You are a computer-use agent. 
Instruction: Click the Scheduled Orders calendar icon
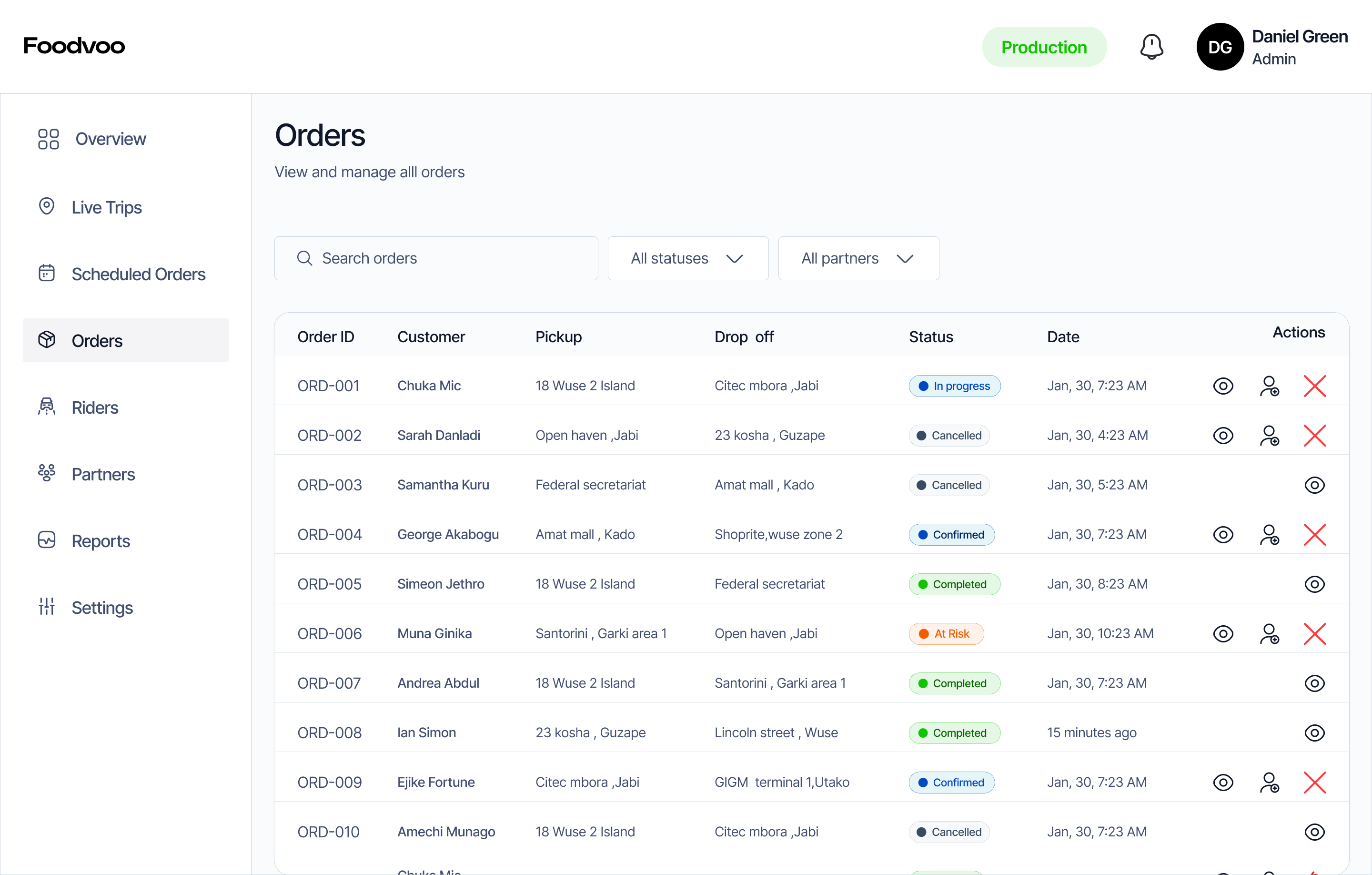pyautogui.click(x=47, y=273)
